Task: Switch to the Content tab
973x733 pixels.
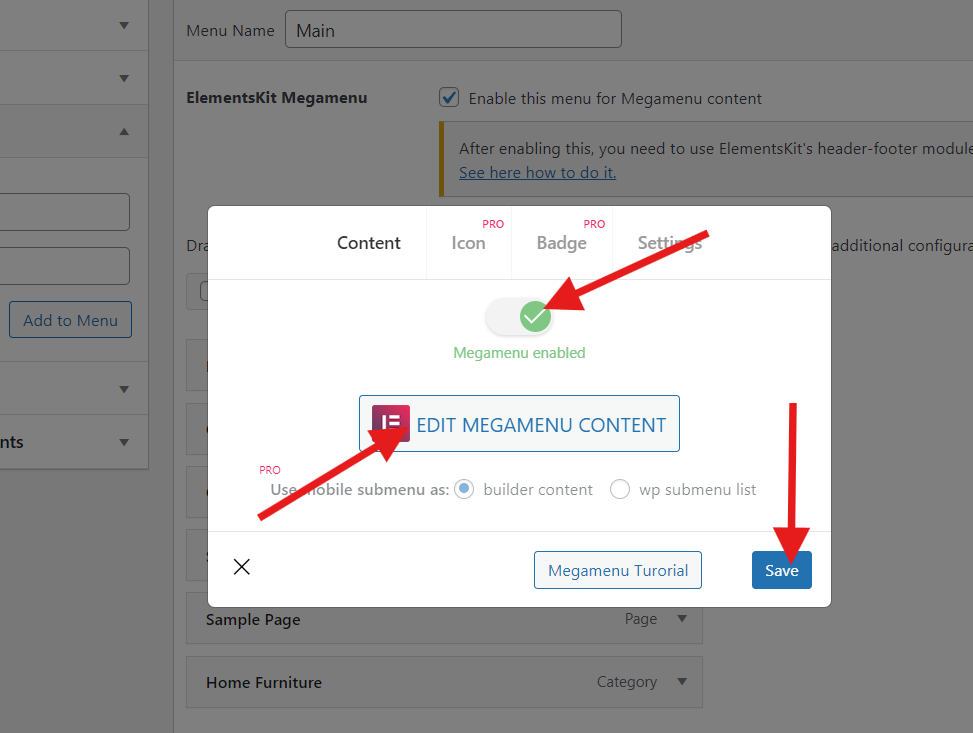Action: pos(369,243)
